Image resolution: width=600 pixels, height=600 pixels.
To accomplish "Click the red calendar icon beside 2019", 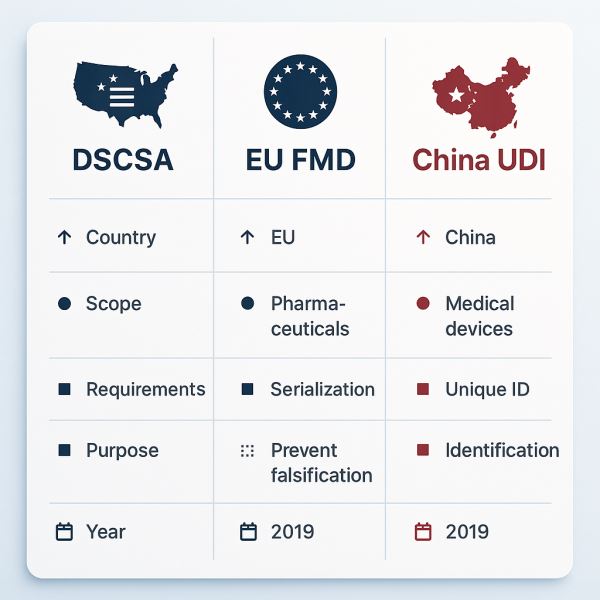I will (x=422, y=531).
